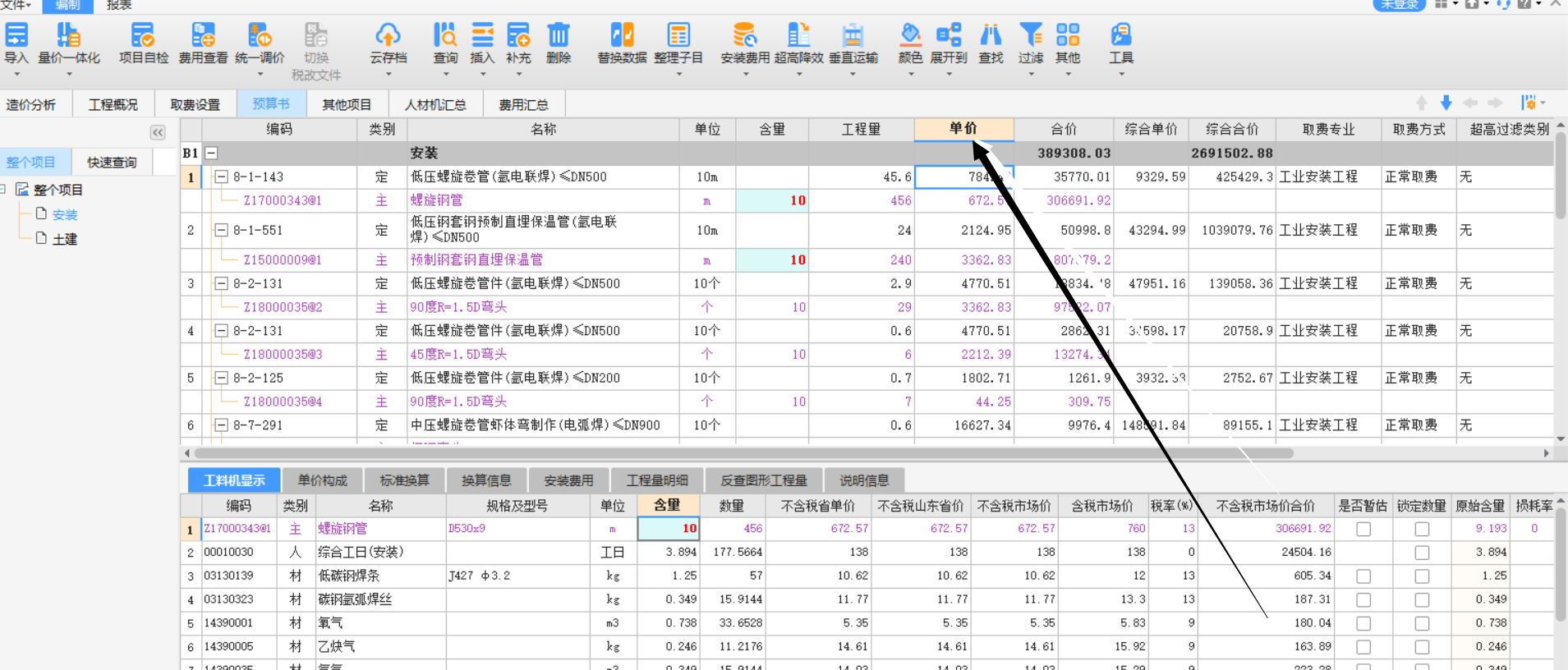Select 安装 in project tree
Viewport: 1568px width, 670px height.
pyautogui.click(x=65, y=214)
